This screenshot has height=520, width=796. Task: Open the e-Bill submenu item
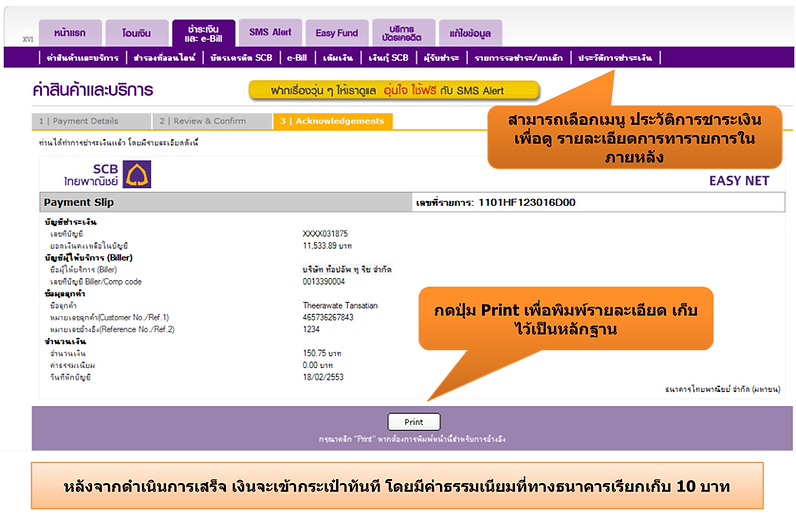(297, 58)
